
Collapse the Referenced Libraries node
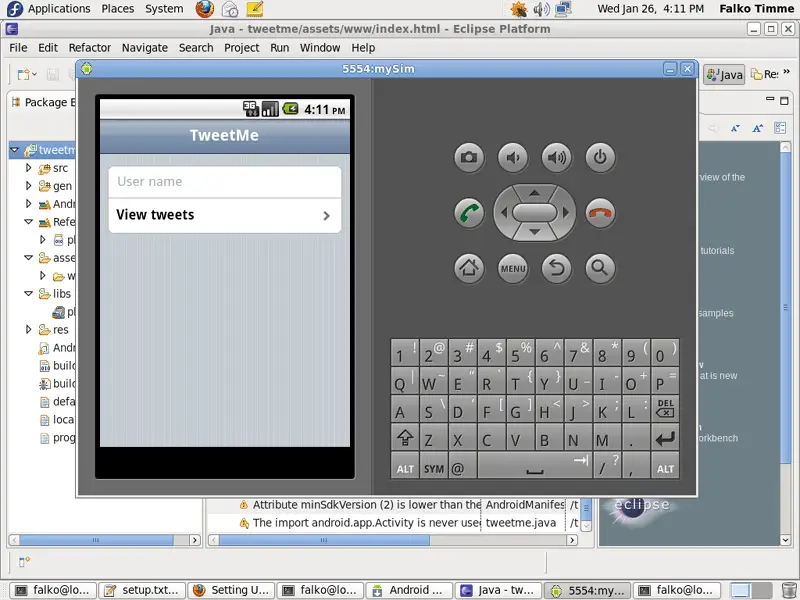pos(29,221)
